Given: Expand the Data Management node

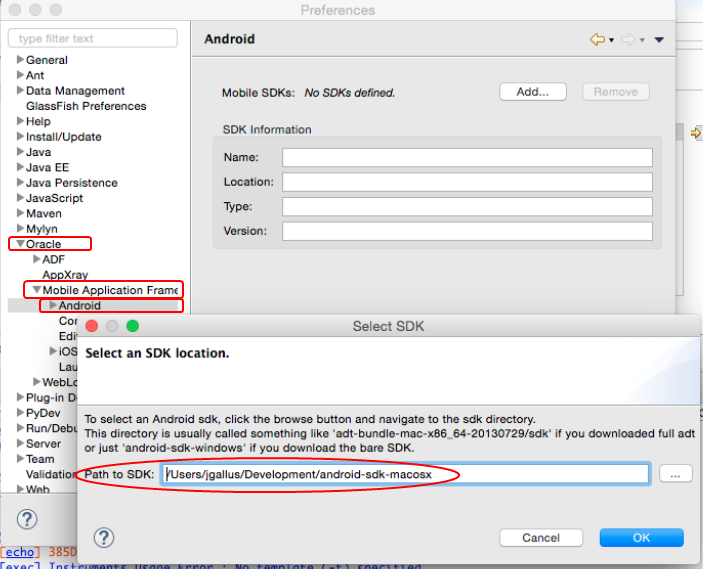Looking at the screenshot, I should 20,90.
